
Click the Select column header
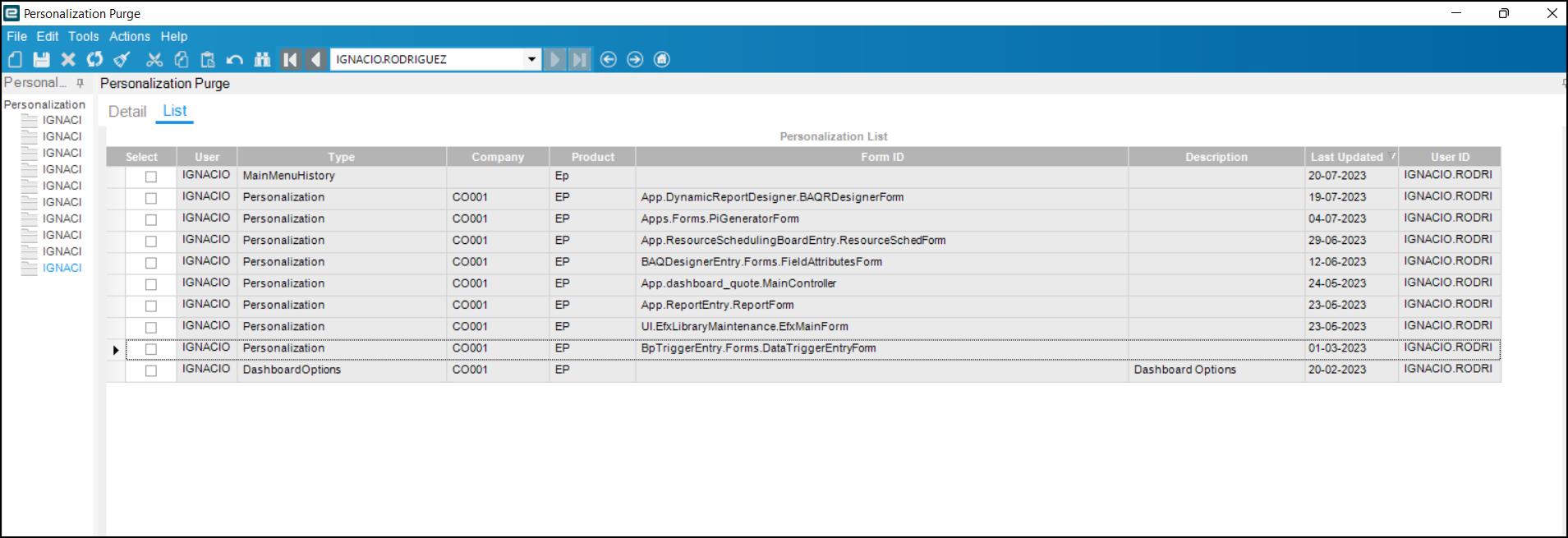coord(141,157)
